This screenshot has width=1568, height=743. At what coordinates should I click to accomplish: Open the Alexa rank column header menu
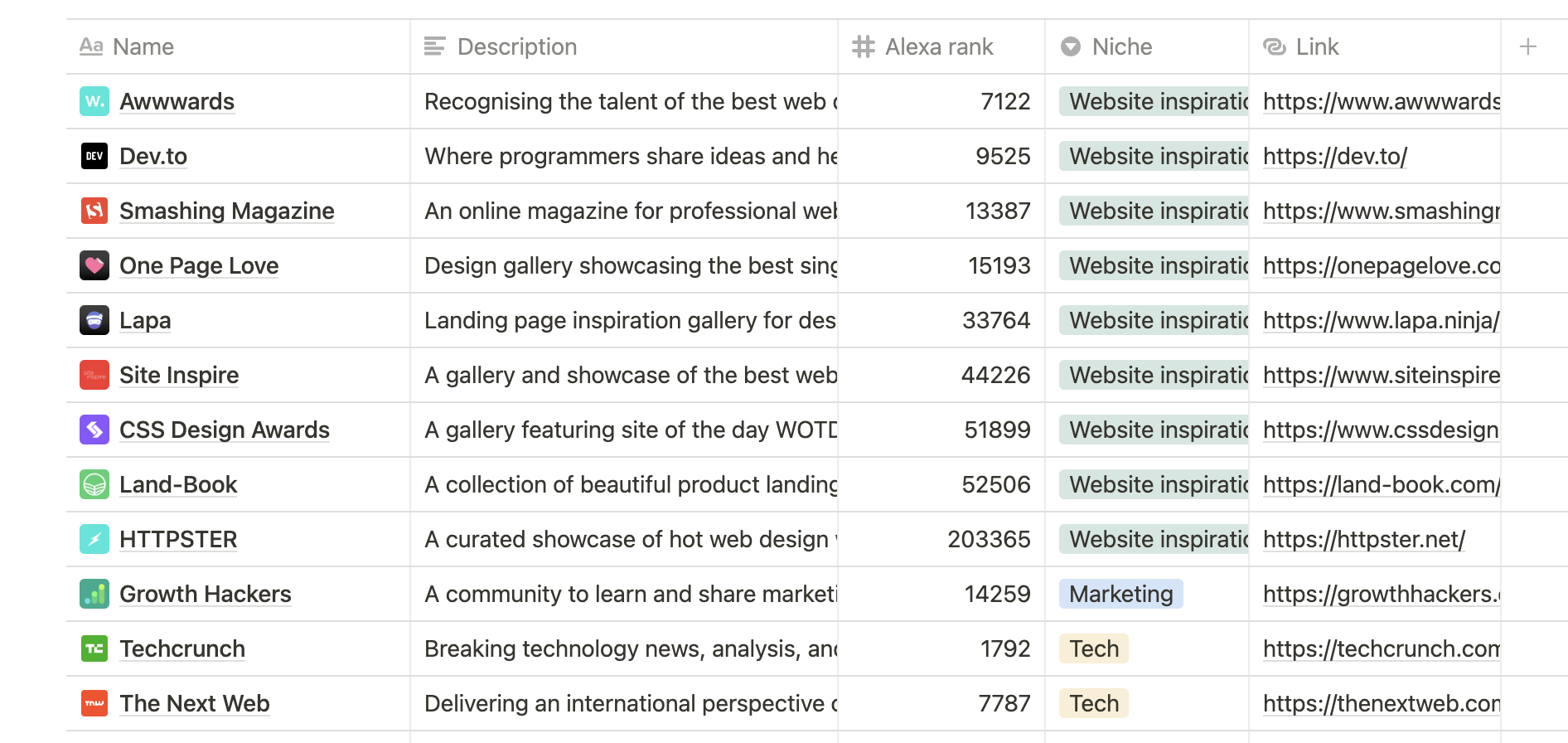click(941, 46)
